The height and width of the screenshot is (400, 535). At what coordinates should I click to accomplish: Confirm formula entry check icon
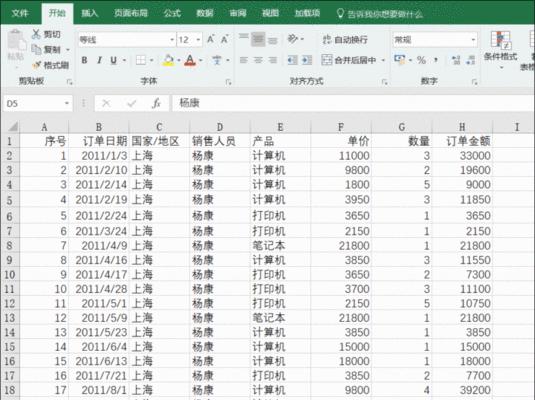click(x=131, y=103)
